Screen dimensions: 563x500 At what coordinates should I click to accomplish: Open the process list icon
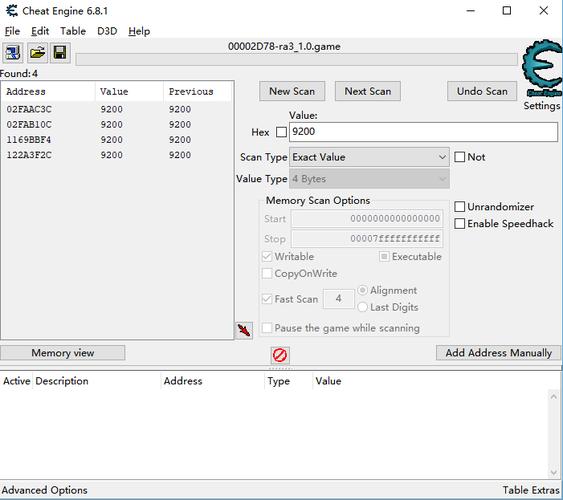coord(13,53)
